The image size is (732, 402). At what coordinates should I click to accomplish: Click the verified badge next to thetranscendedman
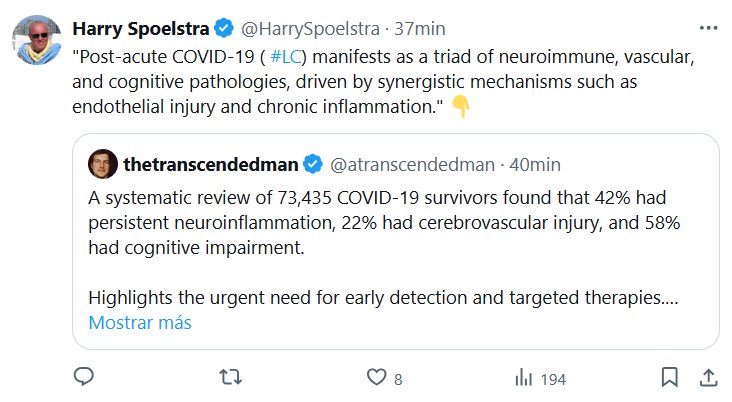click(313, 163)
